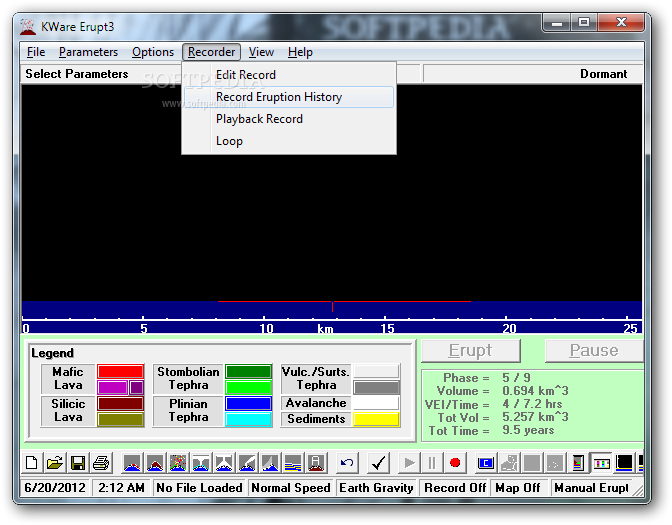Click the checkmark accept icon
Viewport: 672px width, 525px height.
tap(378, 463)
